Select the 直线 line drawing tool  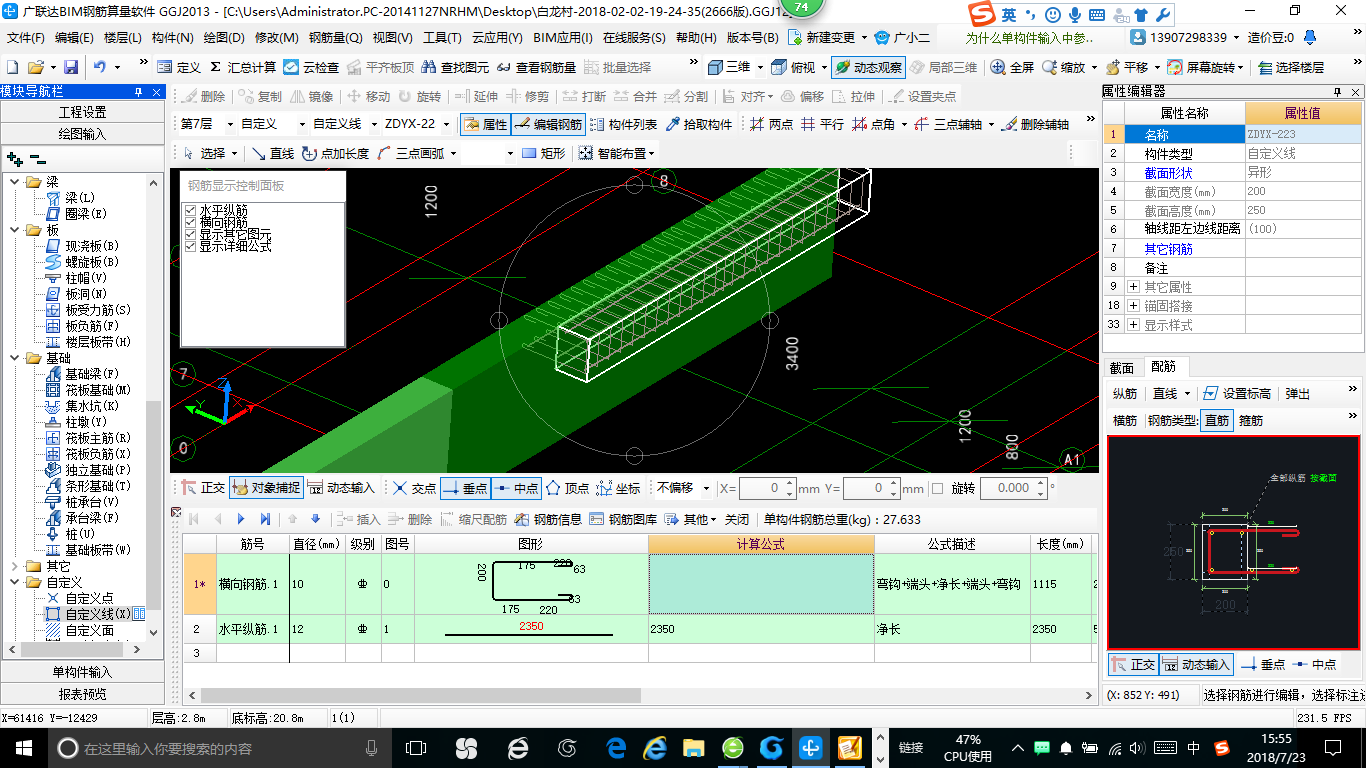click(272, 153)
